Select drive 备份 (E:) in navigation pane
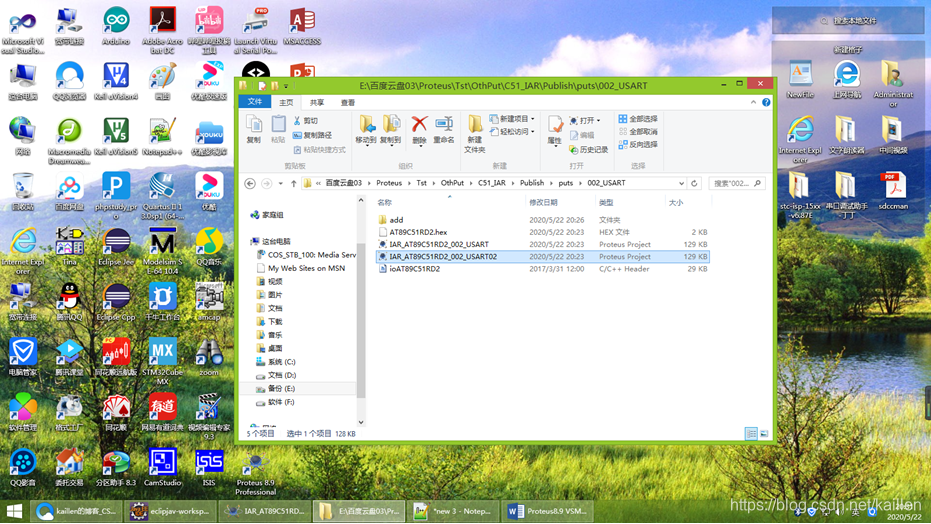 [x=281, y=389]
